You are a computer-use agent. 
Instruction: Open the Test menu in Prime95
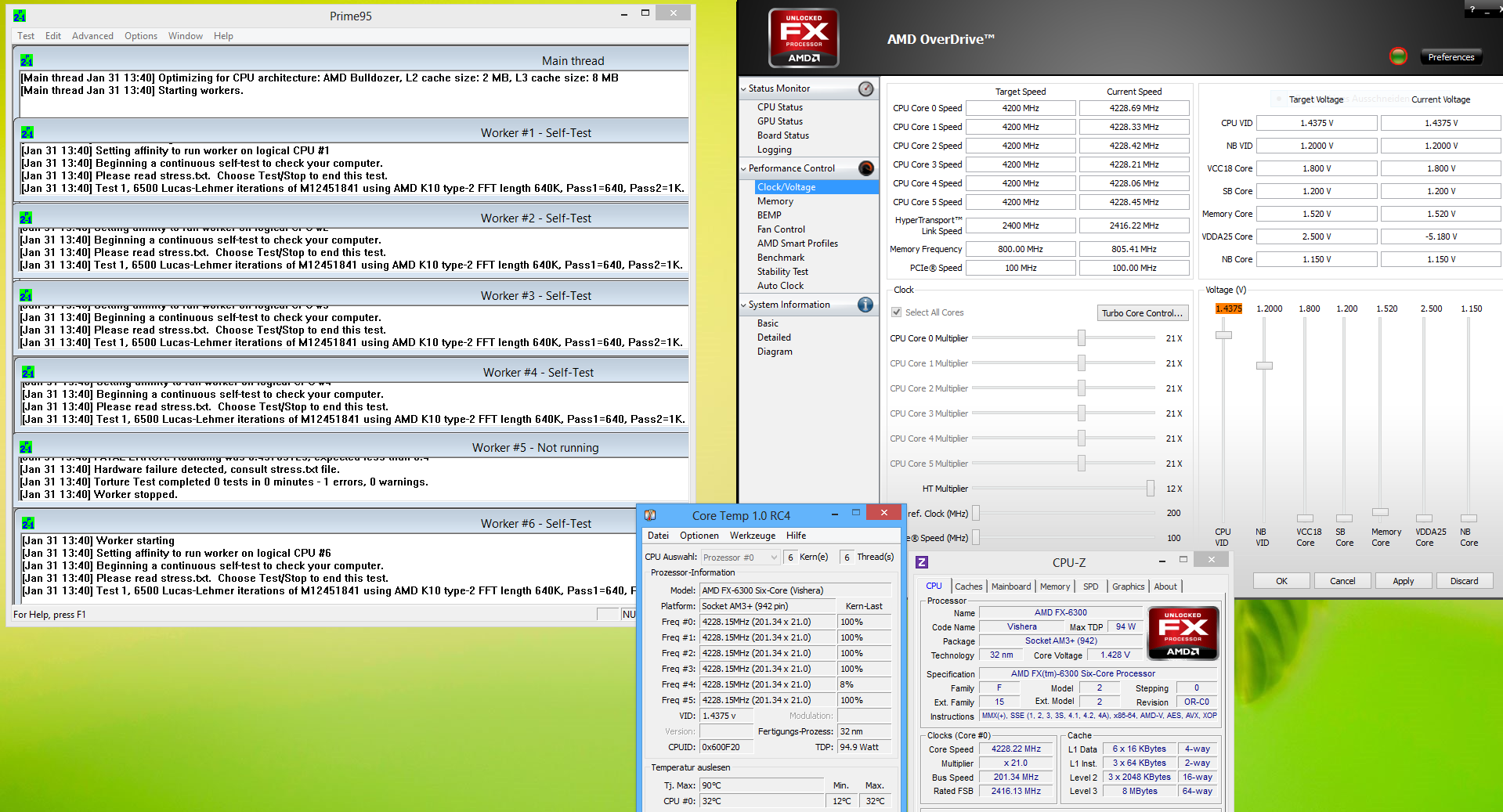click(x=26, y=36)
